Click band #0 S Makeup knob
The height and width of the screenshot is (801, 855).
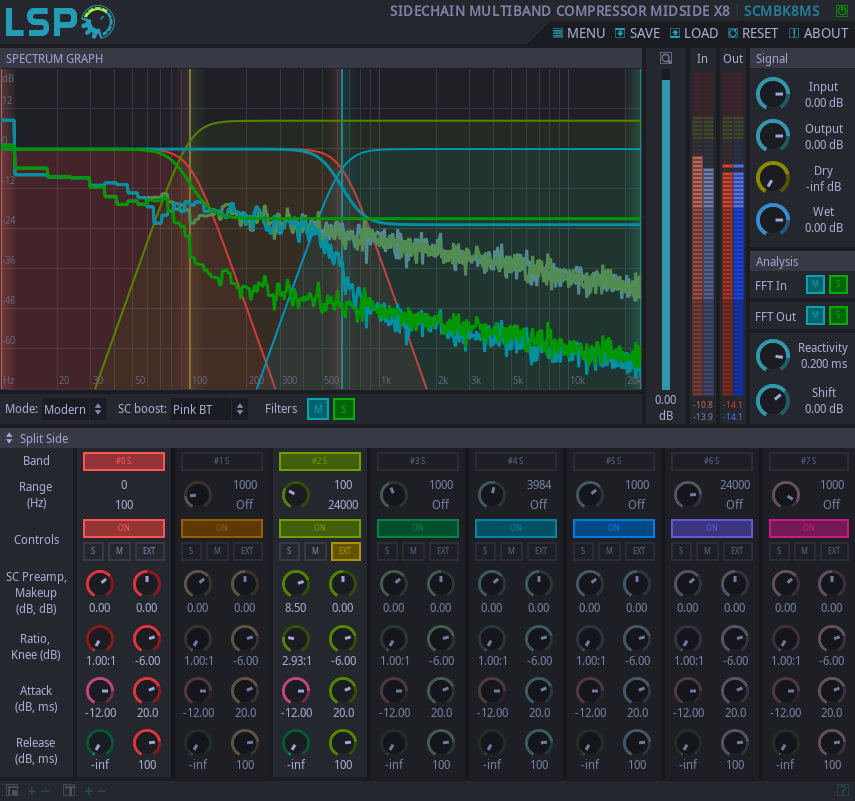[x=147, y=584]
